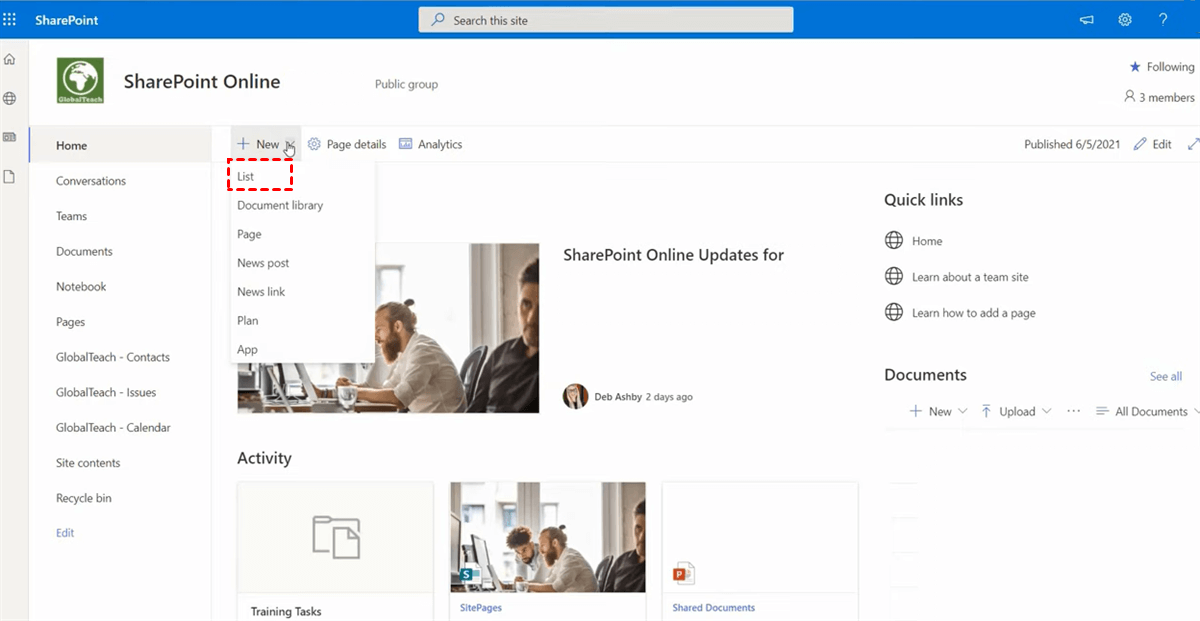Expand New dropdown in Documents web part
The image size is (1200, 621).
click(938, 411)
